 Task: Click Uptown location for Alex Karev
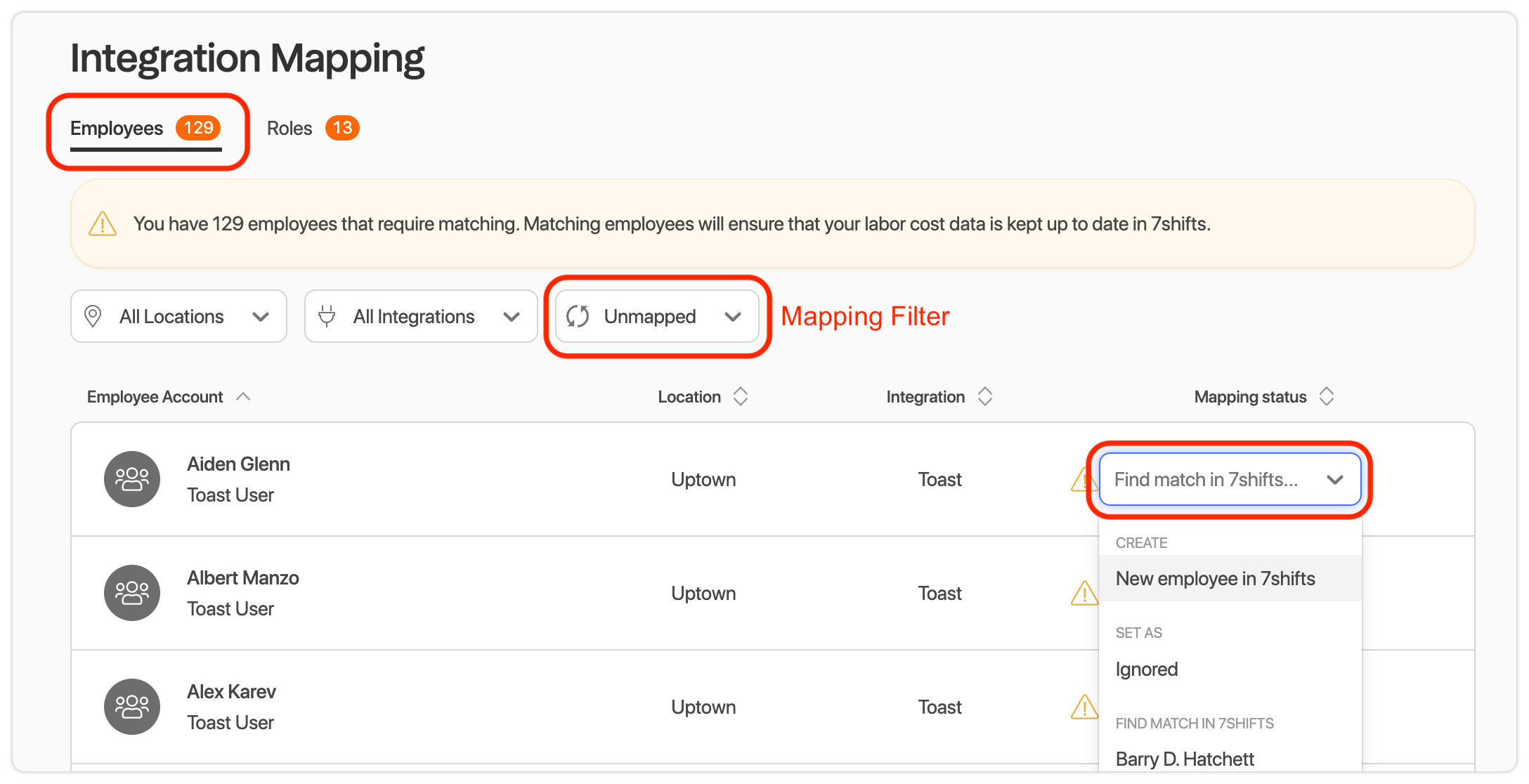click(x=703, y=707)
